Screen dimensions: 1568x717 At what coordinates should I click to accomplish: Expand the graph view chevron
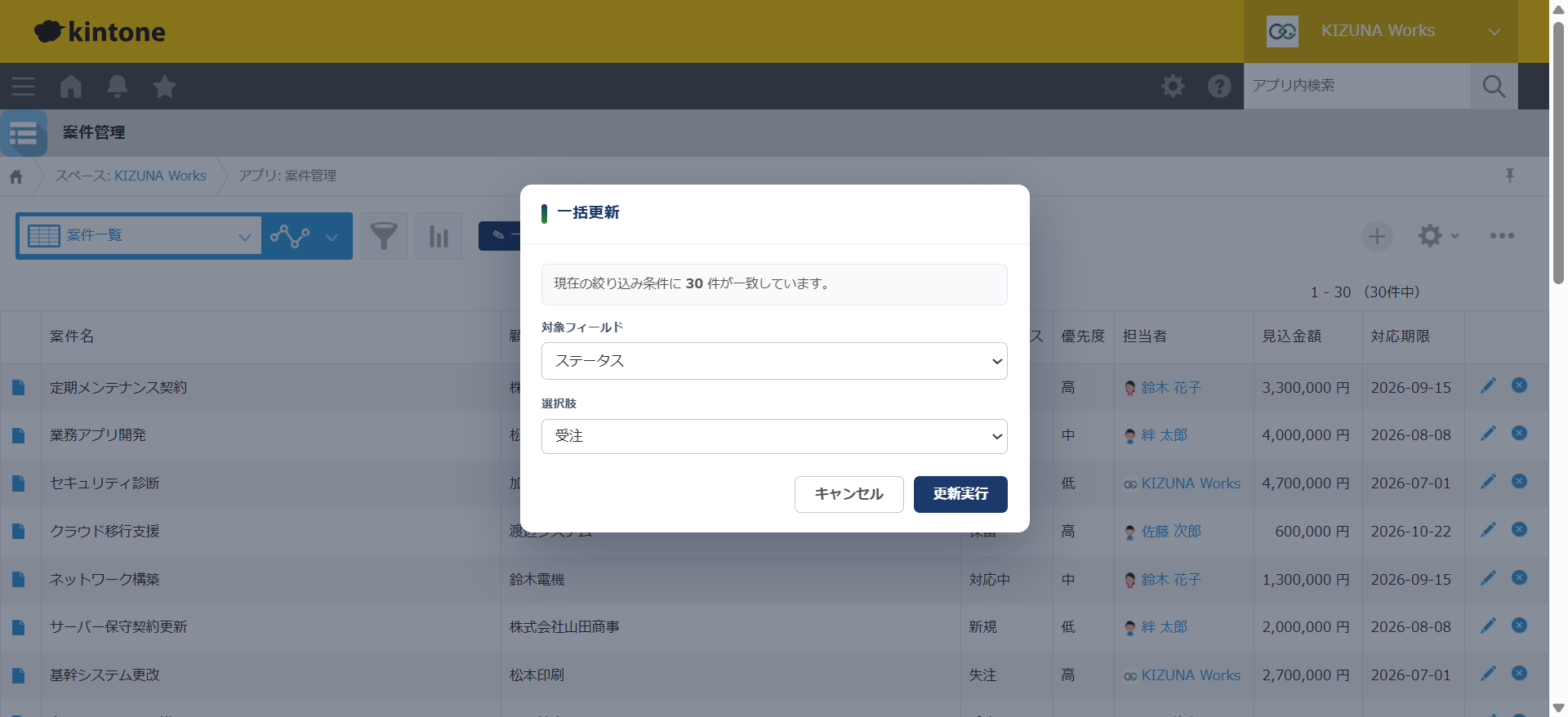pyautogui.click(x=332, y=237)
